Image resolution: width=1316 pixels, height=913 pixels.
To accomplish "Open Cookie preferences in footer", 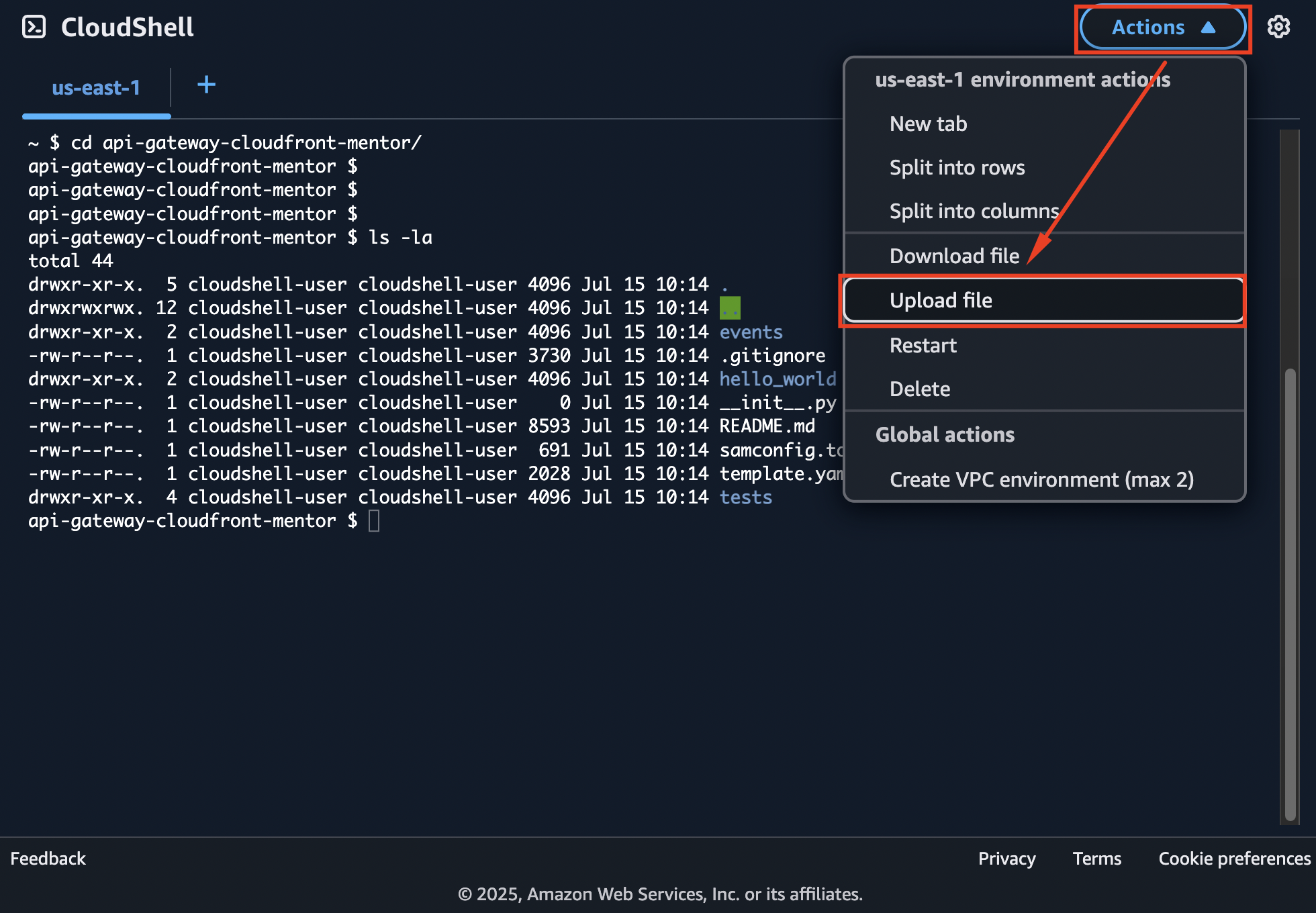I will click(x=1234, y=859).
